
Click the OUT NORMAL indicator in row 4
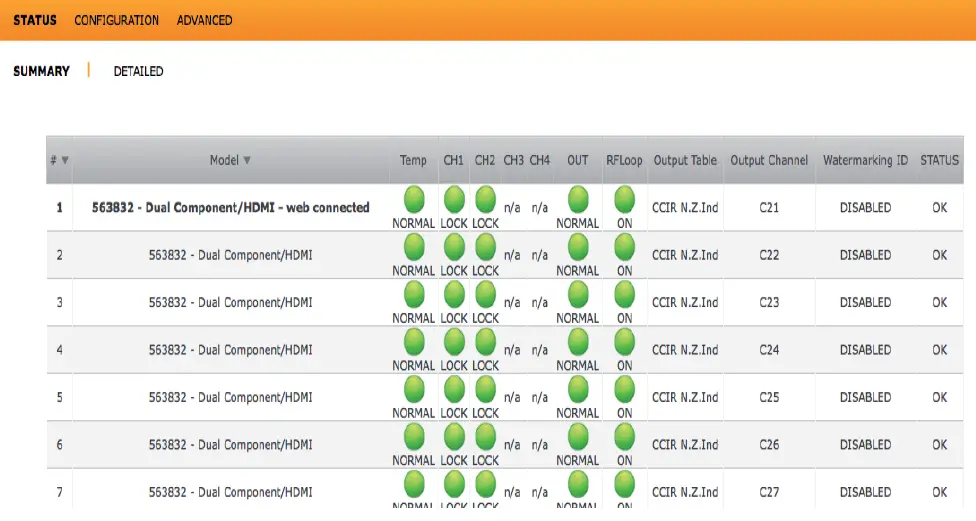coord(578,342)
